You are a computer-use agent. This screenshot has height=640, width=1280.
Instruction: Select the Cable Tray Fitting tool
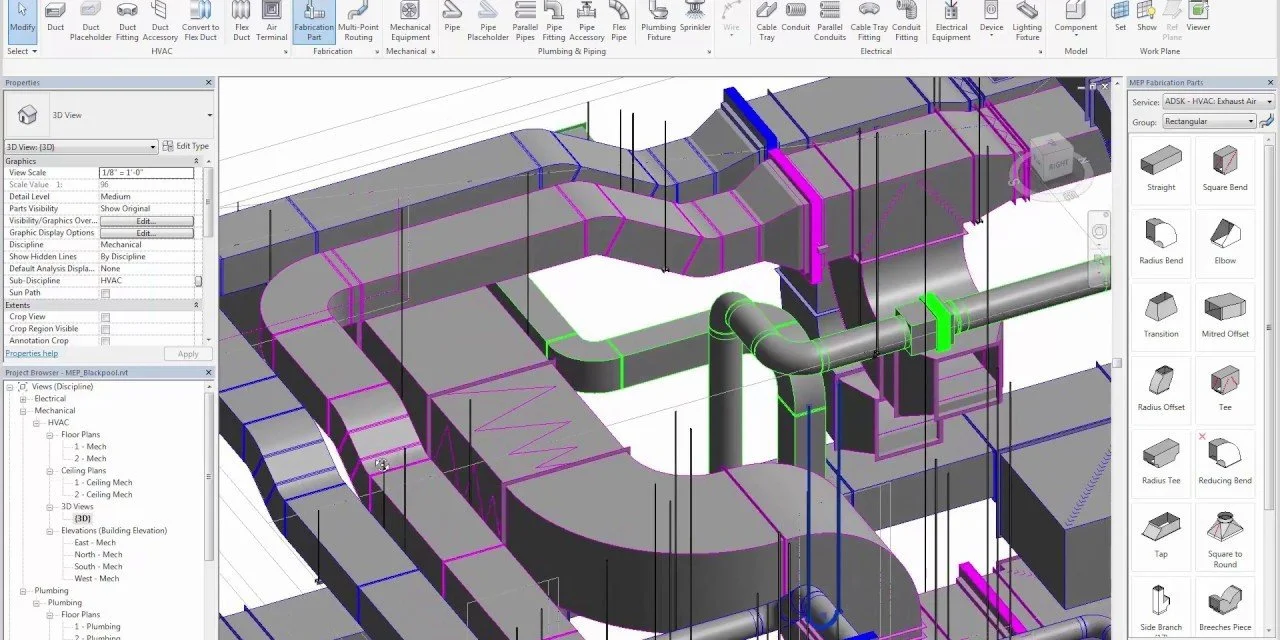pyautogui.click(x=869, y=20)
